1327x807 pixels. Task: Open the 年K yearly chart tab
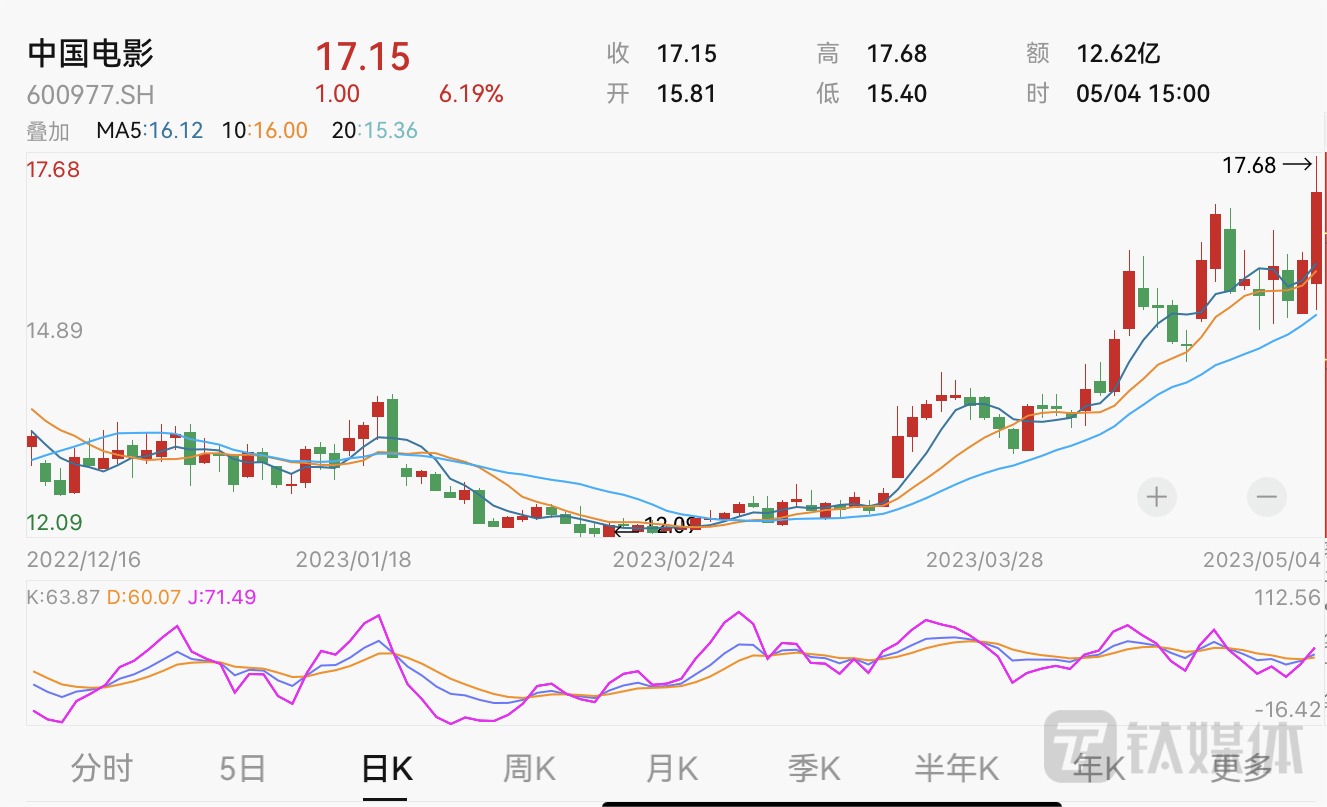1099,768
